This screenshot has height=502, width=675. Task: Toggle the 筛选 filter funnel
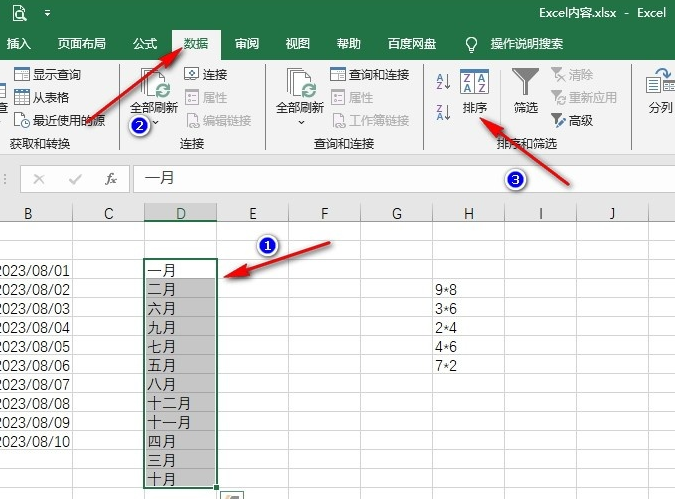(x=525, y=91)
